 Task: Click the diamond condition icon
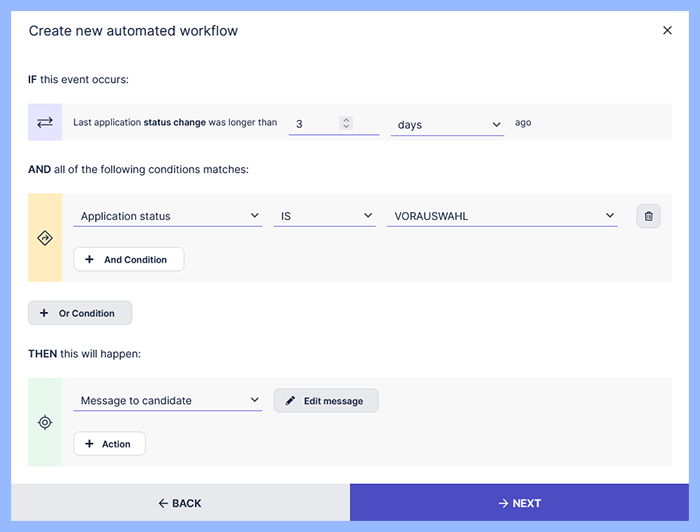(45, 238)
